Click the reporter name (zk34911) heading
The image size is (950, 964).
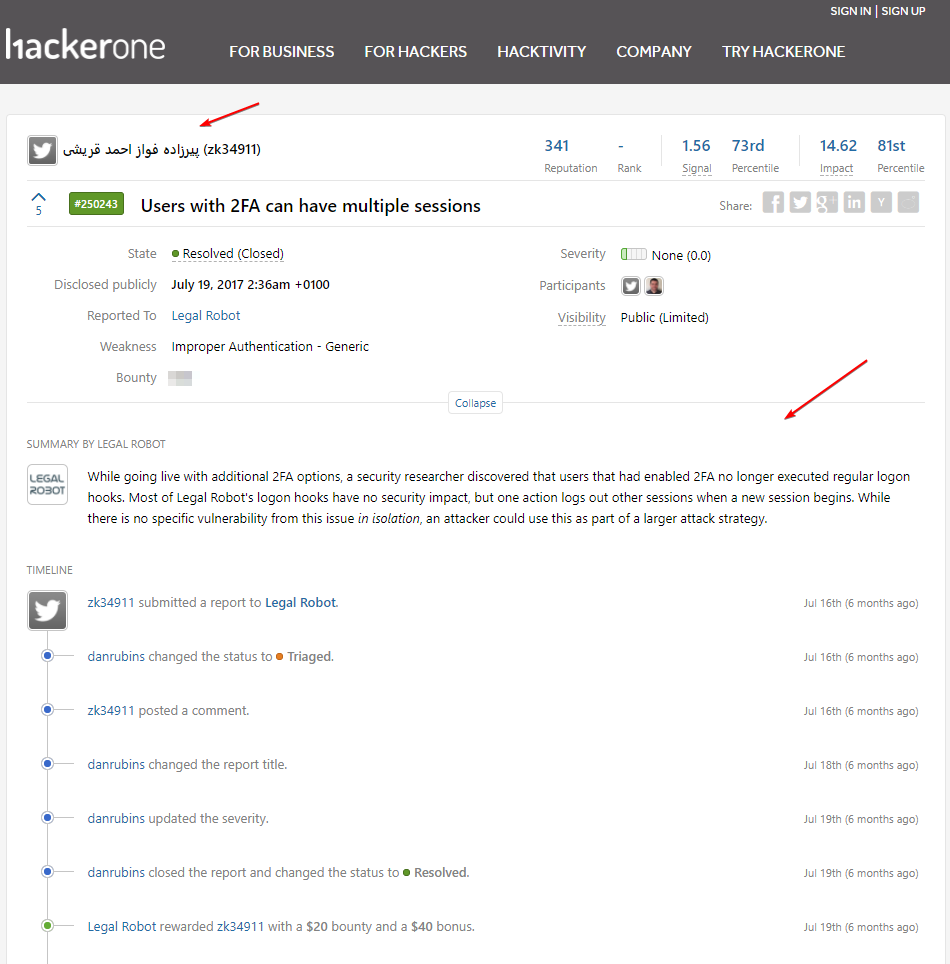(x=162, y=149)
